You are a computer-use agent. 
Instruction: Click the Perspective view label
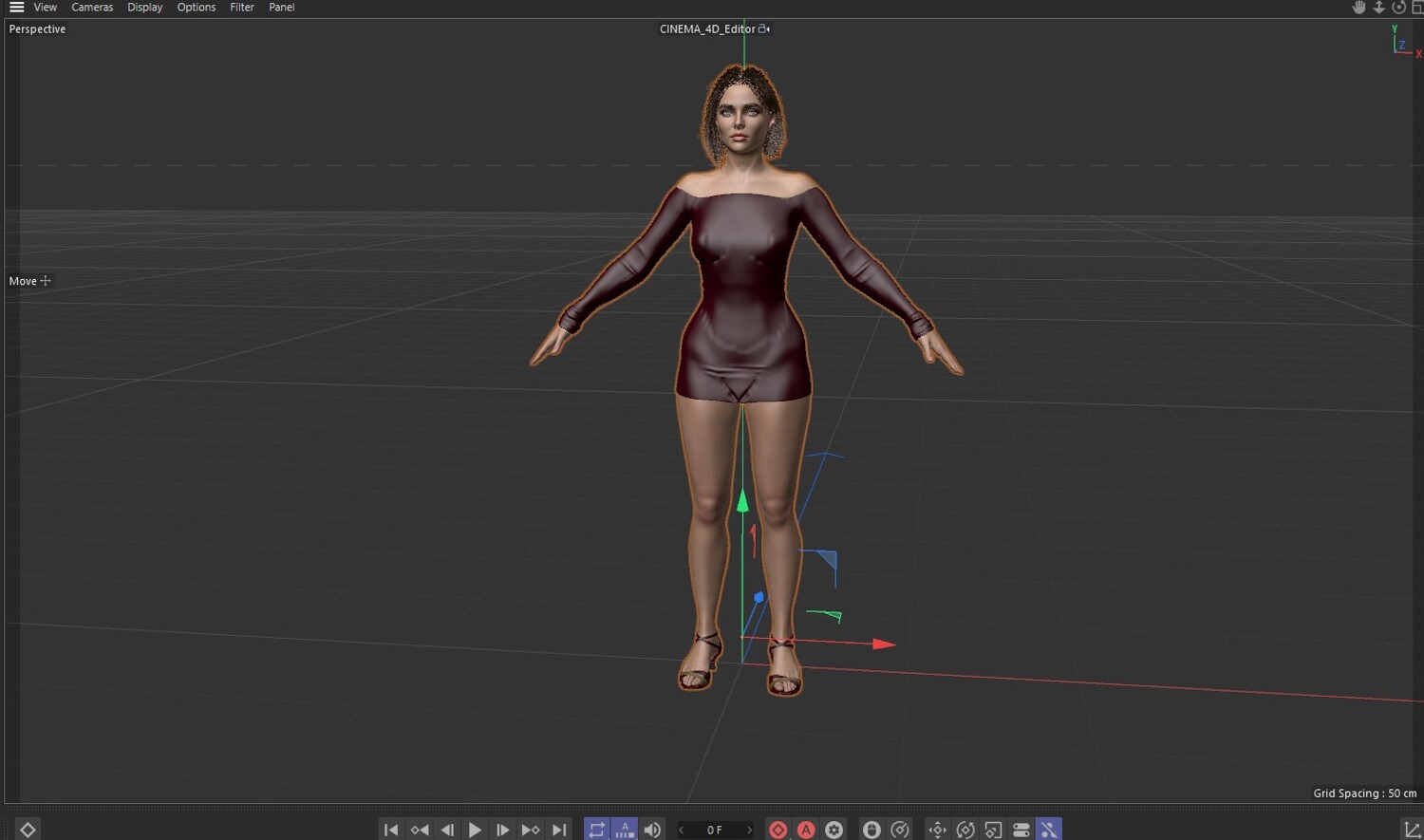(x=37, y=29)
